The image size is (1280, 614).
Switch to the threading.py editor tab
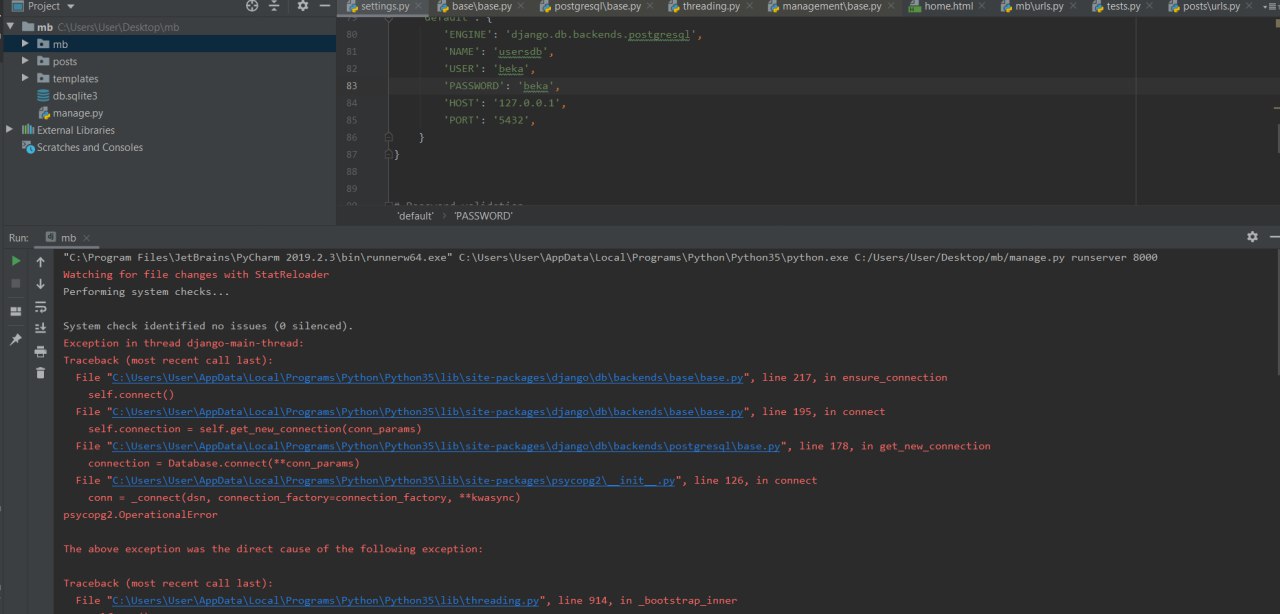tap(710, 6)
